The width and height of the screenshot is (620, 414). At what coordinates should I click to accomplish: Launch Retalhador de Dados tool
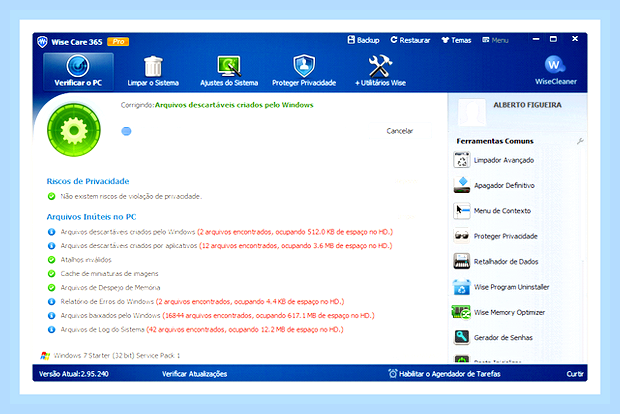tap(495, 261)
